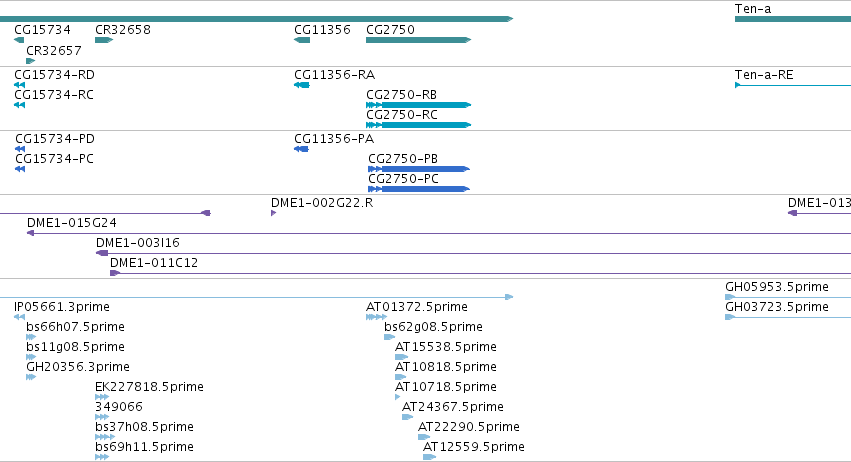Click the bs66h07.5prime EST label

coord(75,327)
